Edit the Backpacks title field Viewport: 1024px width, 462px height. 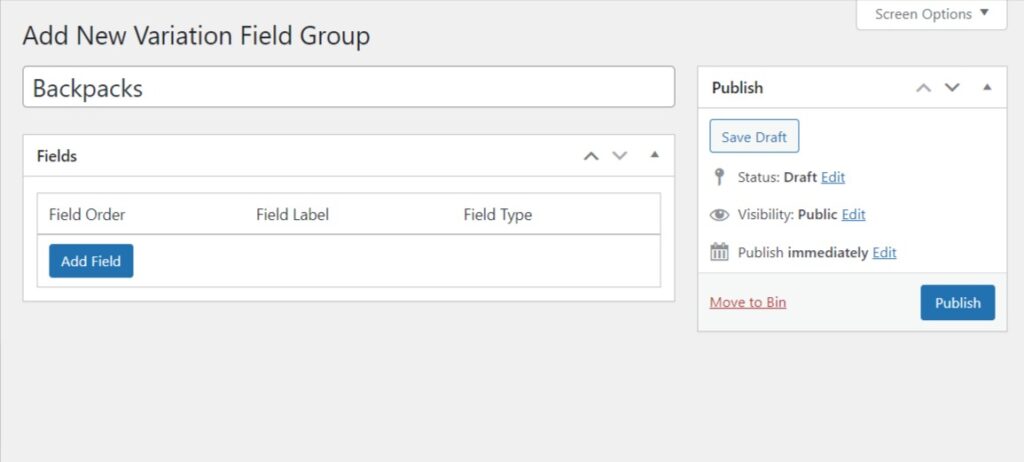click(349, 87)
